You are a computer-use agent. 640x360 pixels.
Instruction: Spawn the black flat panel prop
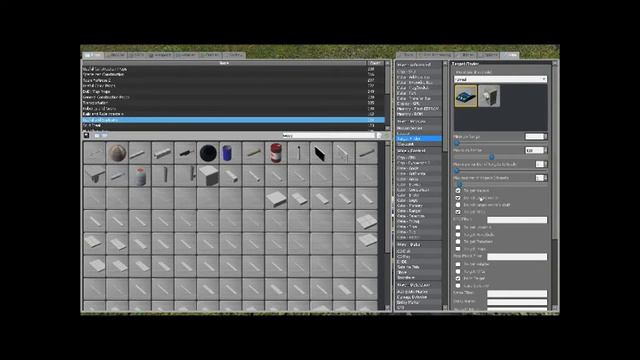(320, 153)
